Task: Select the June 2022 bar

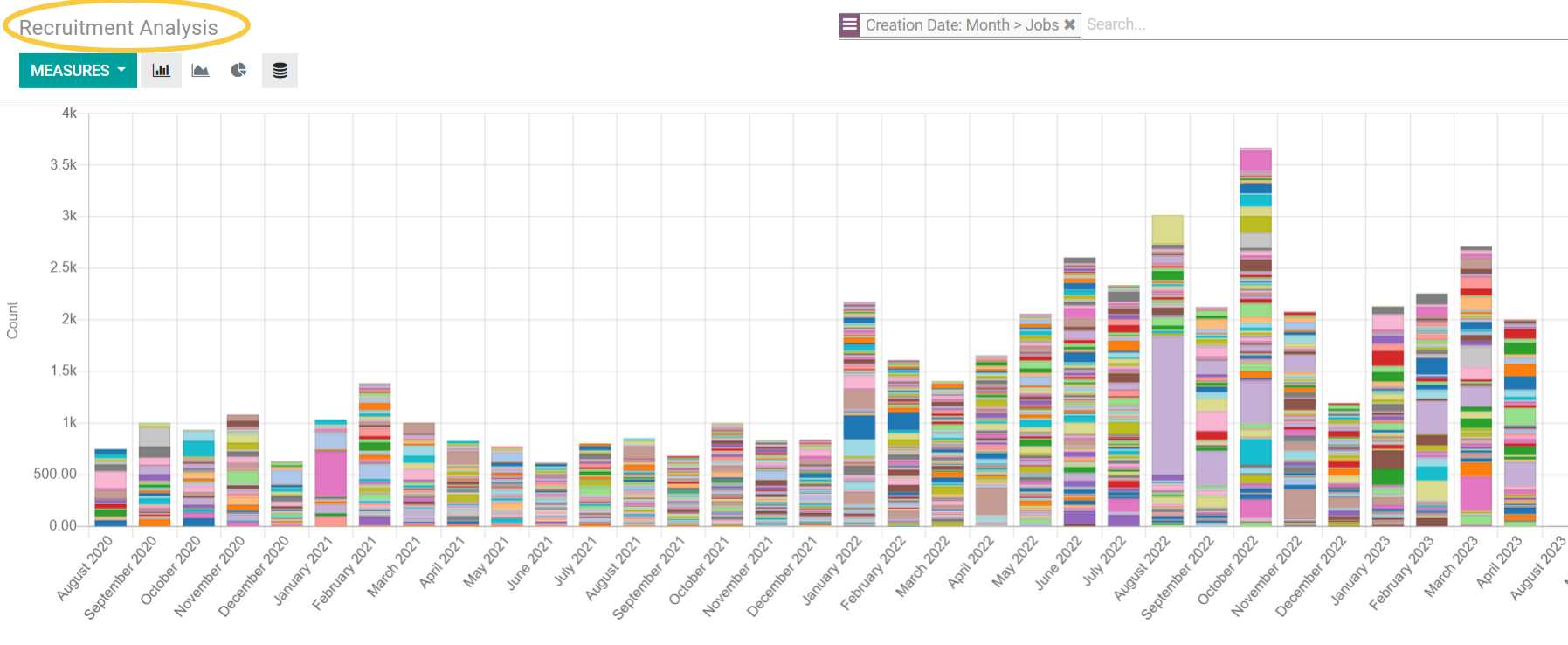Action: click(1080, 392)
